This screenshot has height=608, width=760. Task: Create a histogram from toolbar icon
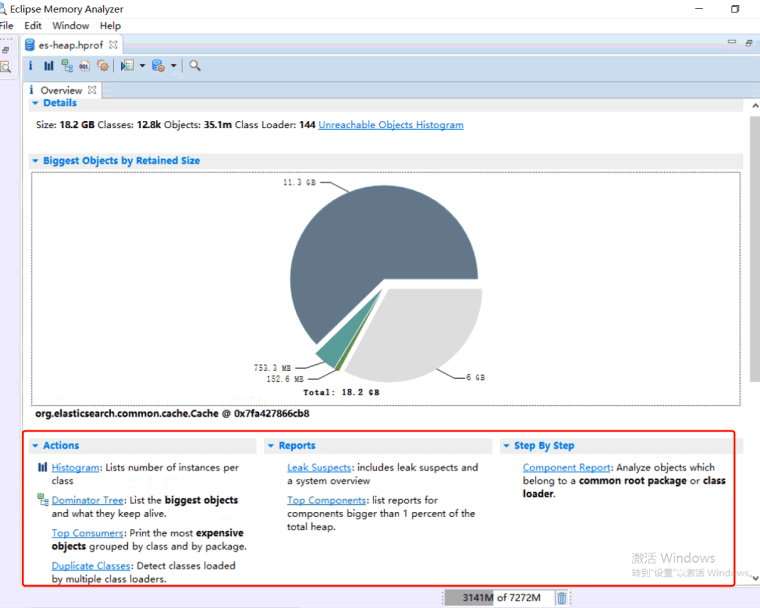(48, 65)
